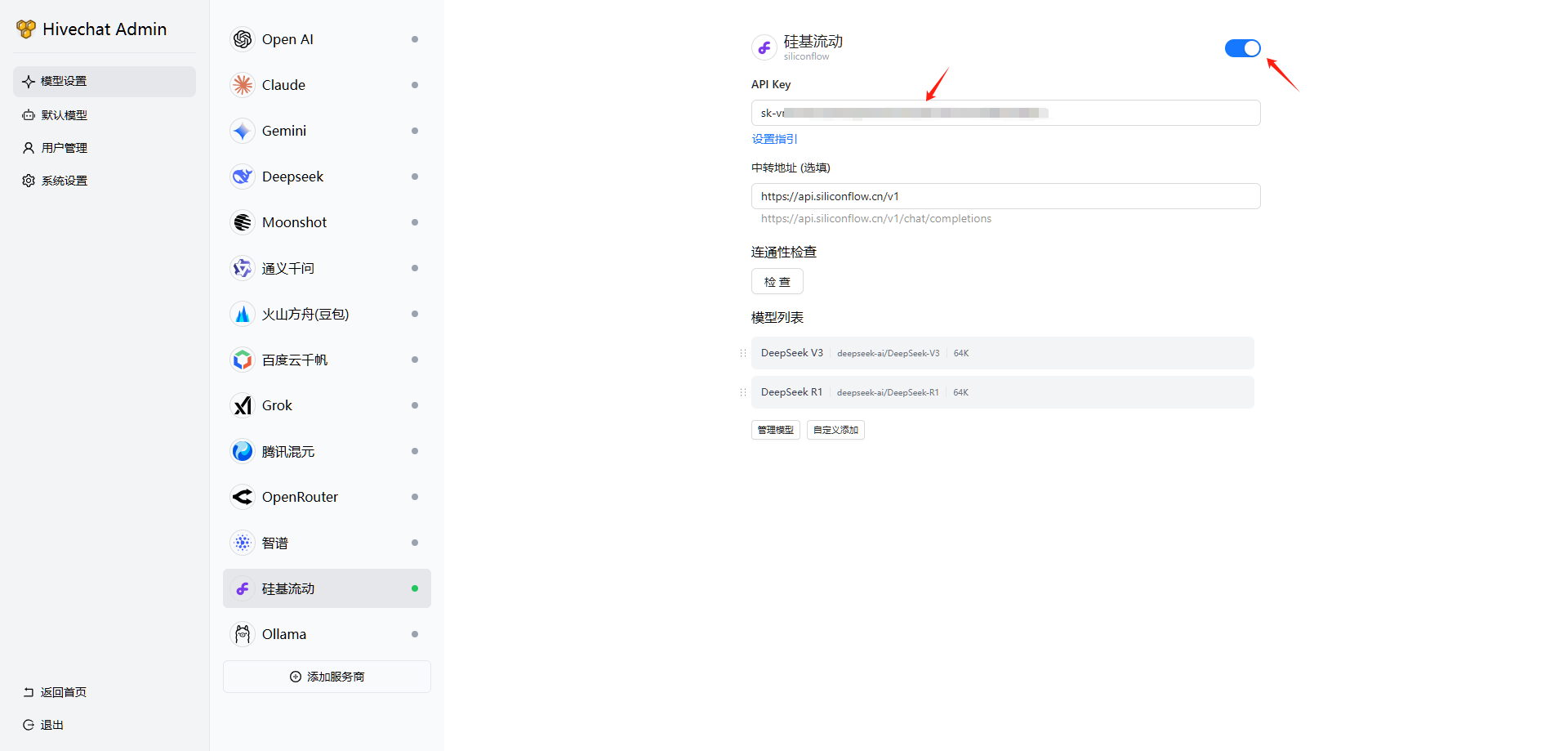The width and height of the screenshot is (1568, 751).
Task: Select the 通义千问 provider icon
Action: pos(243,268)
